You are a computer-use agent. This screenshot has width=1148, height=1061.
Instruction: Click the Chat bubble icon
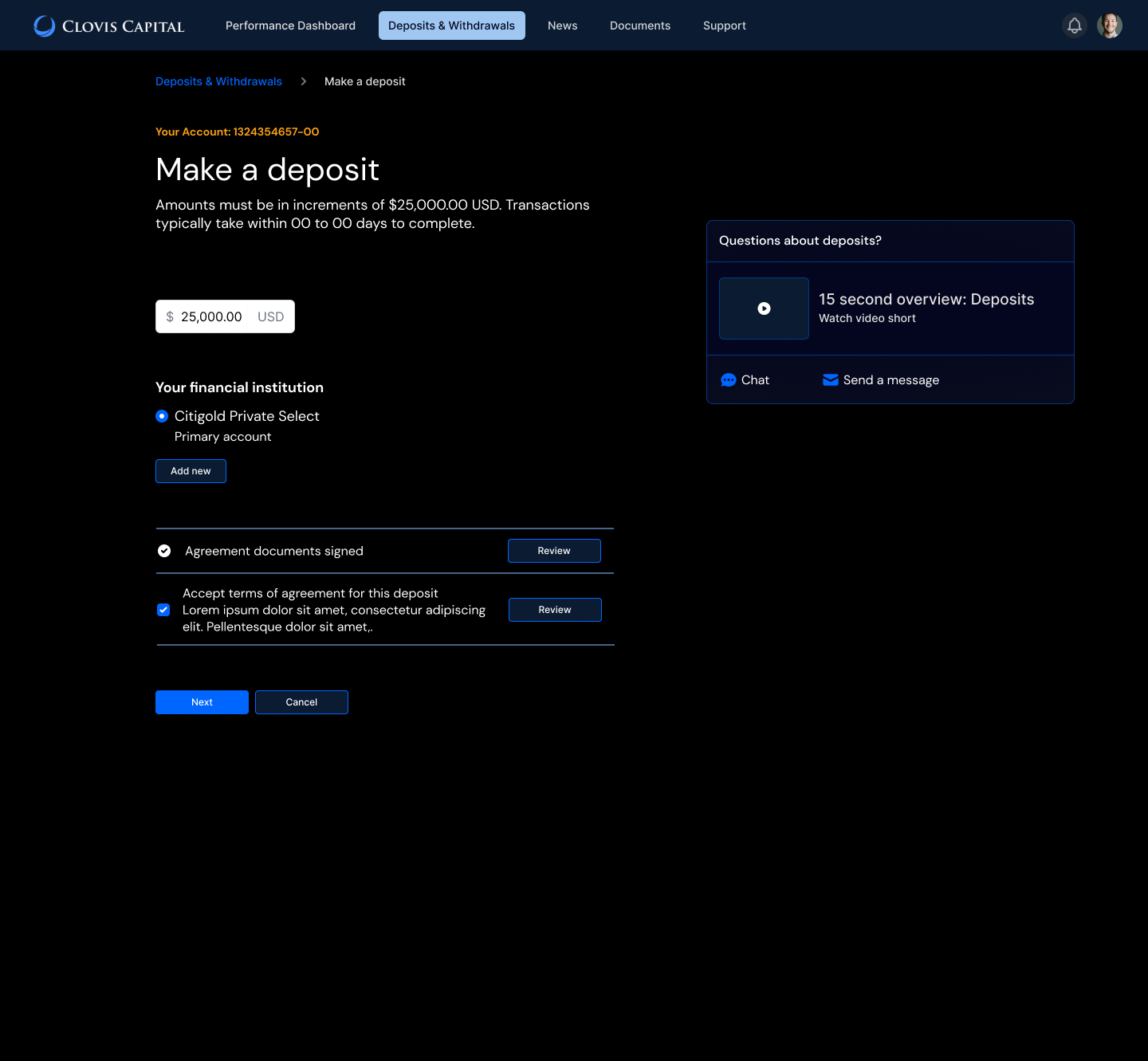coord(728,380)
